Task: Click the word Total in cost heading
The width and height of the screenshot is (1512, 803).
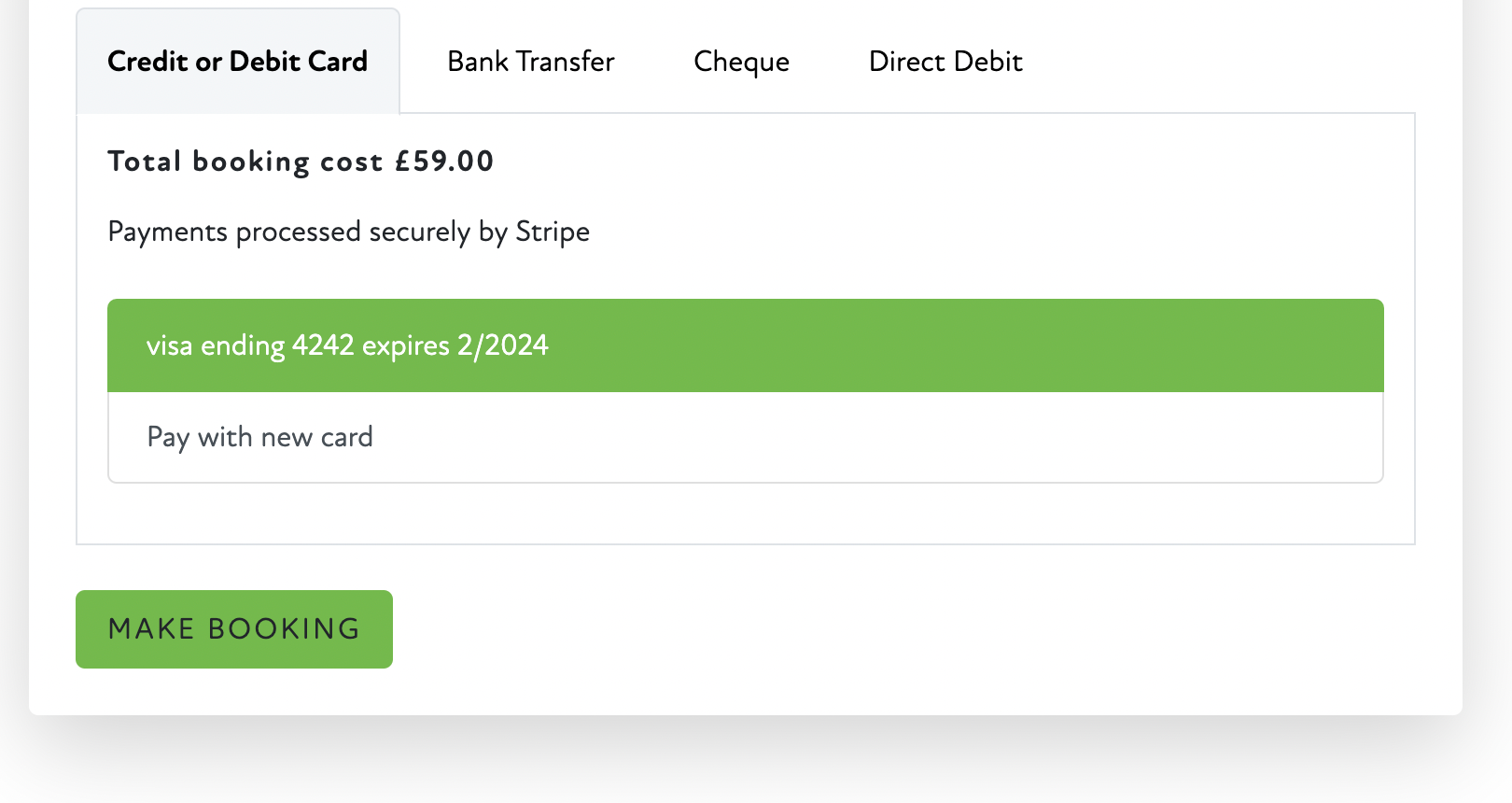Action: [145, 162]
